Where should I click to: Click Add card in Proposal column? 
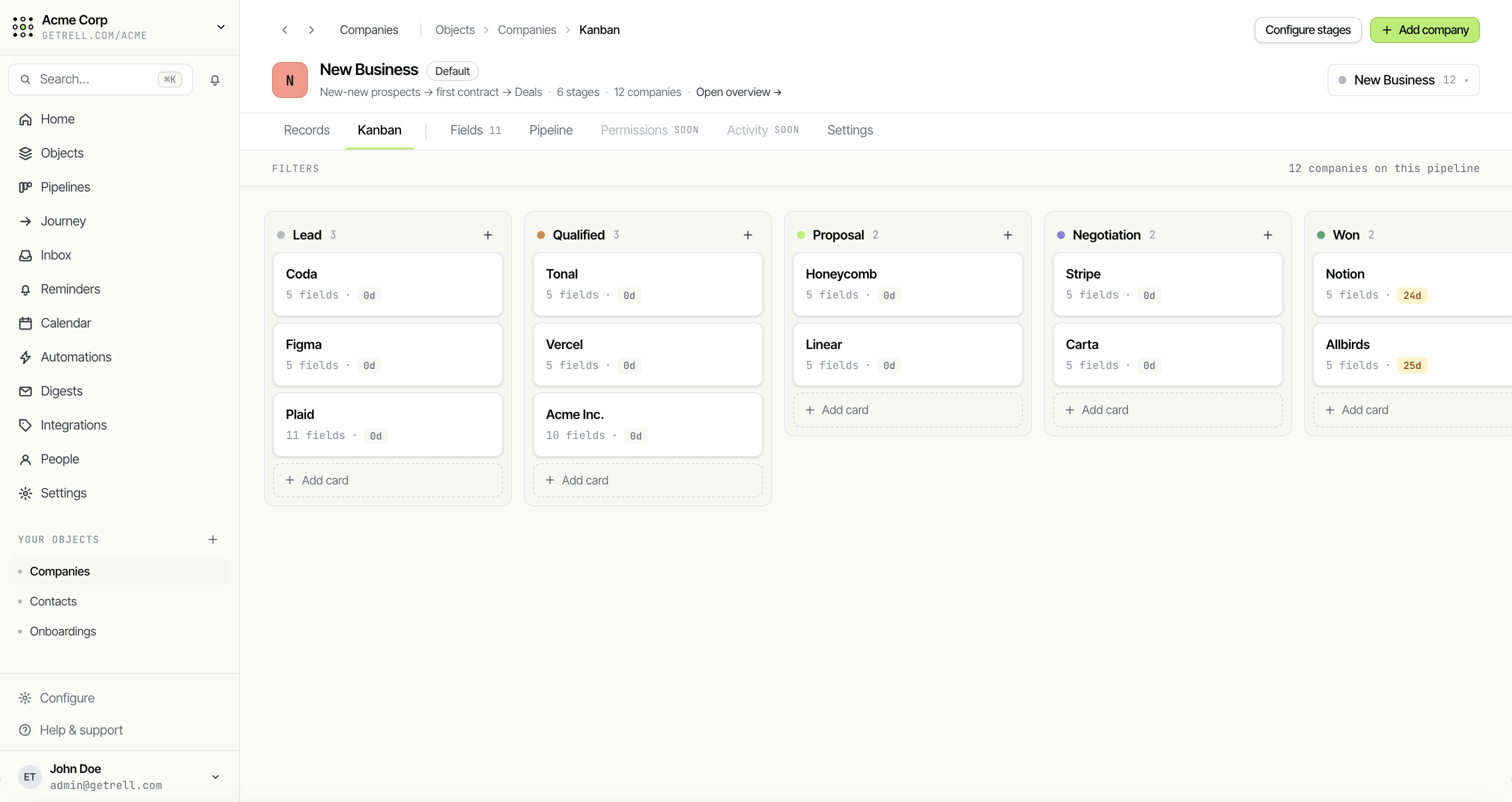tap(908, 410)
